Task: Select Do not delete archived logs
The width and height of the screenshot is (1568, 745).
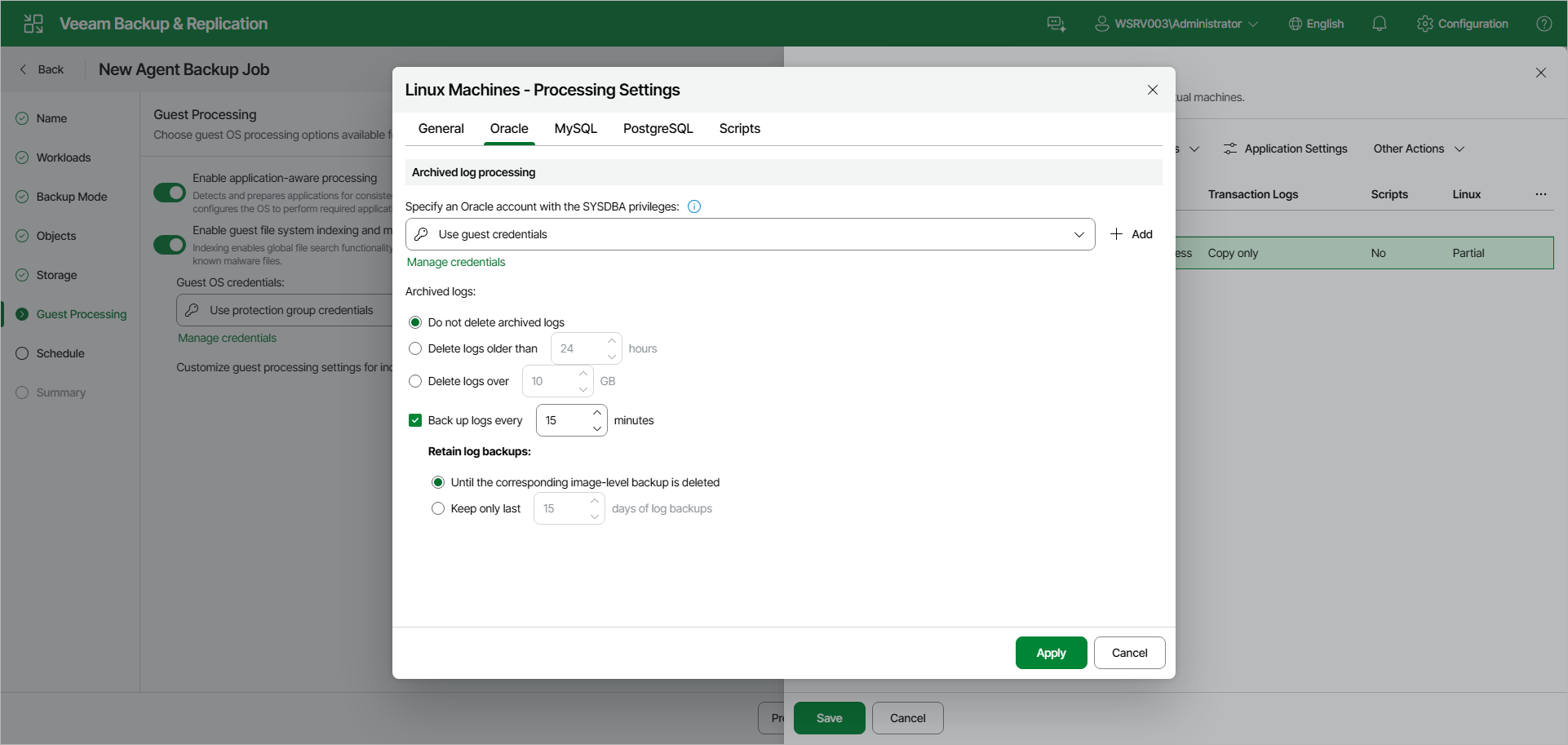Action: pos(415,322)
